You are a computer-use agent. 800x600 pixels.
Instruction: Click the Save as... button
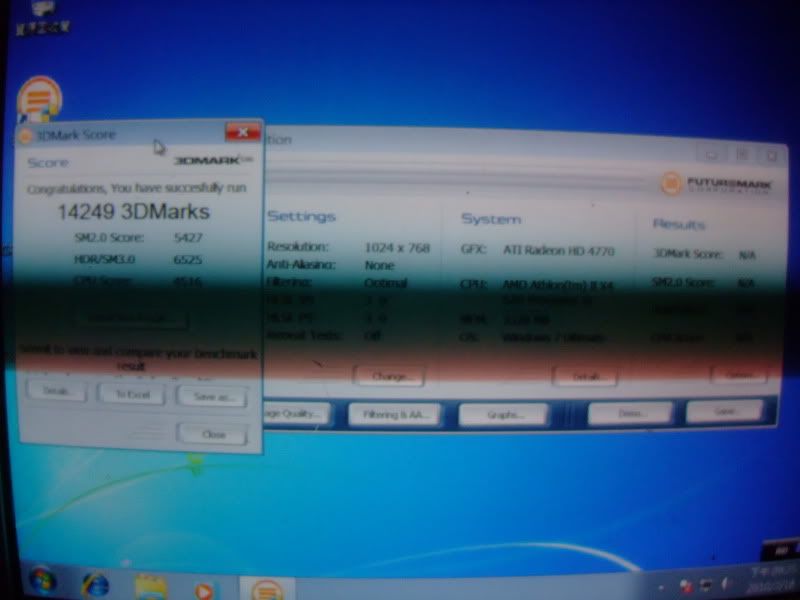tap(212, 396)
